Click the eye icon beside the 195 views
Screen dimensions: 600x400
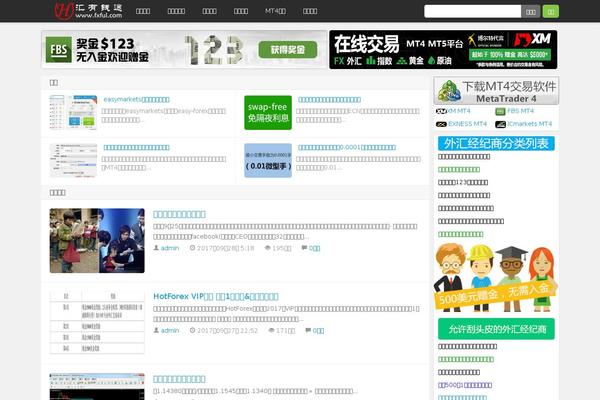tap(267, 248)
